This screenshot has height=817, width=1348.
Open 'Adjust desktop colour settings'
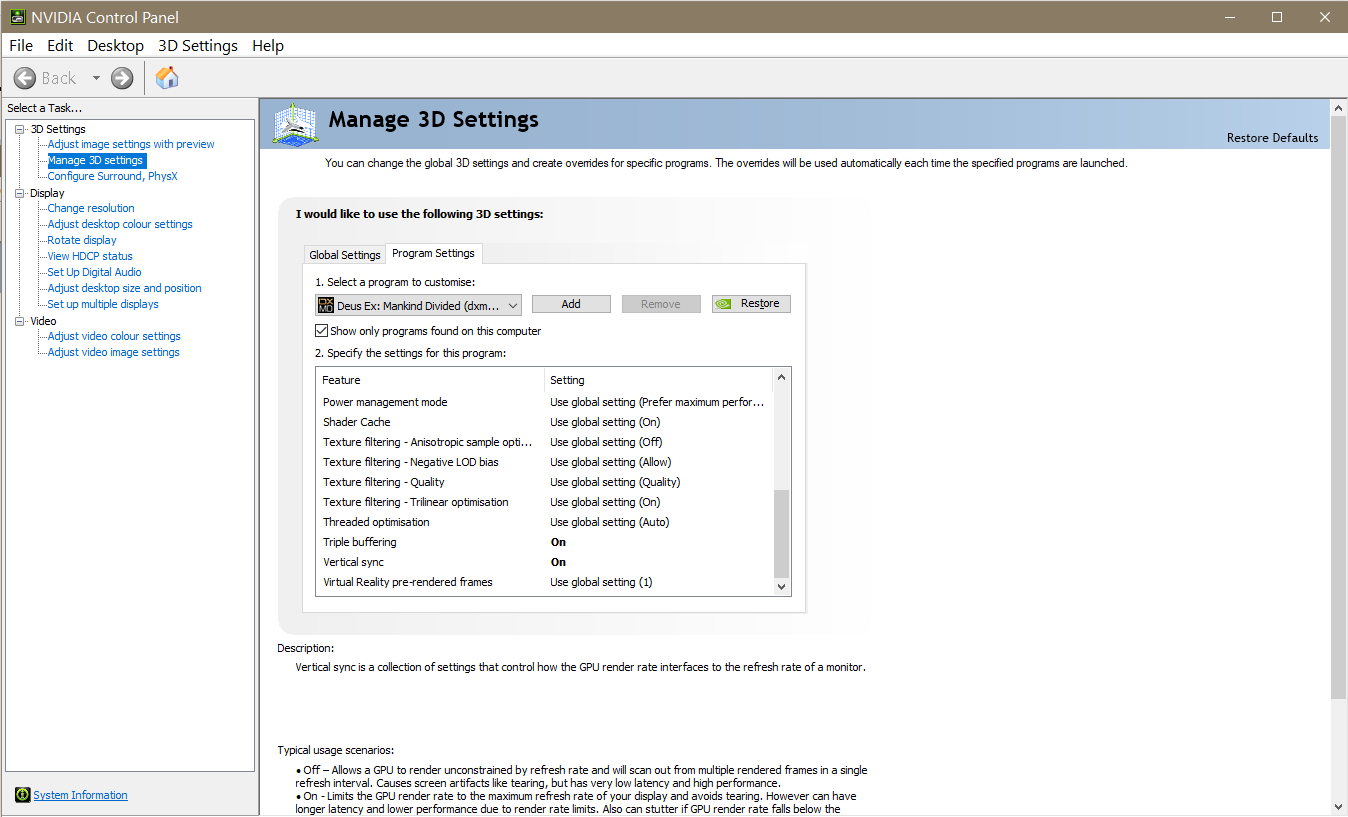(120, 224)
